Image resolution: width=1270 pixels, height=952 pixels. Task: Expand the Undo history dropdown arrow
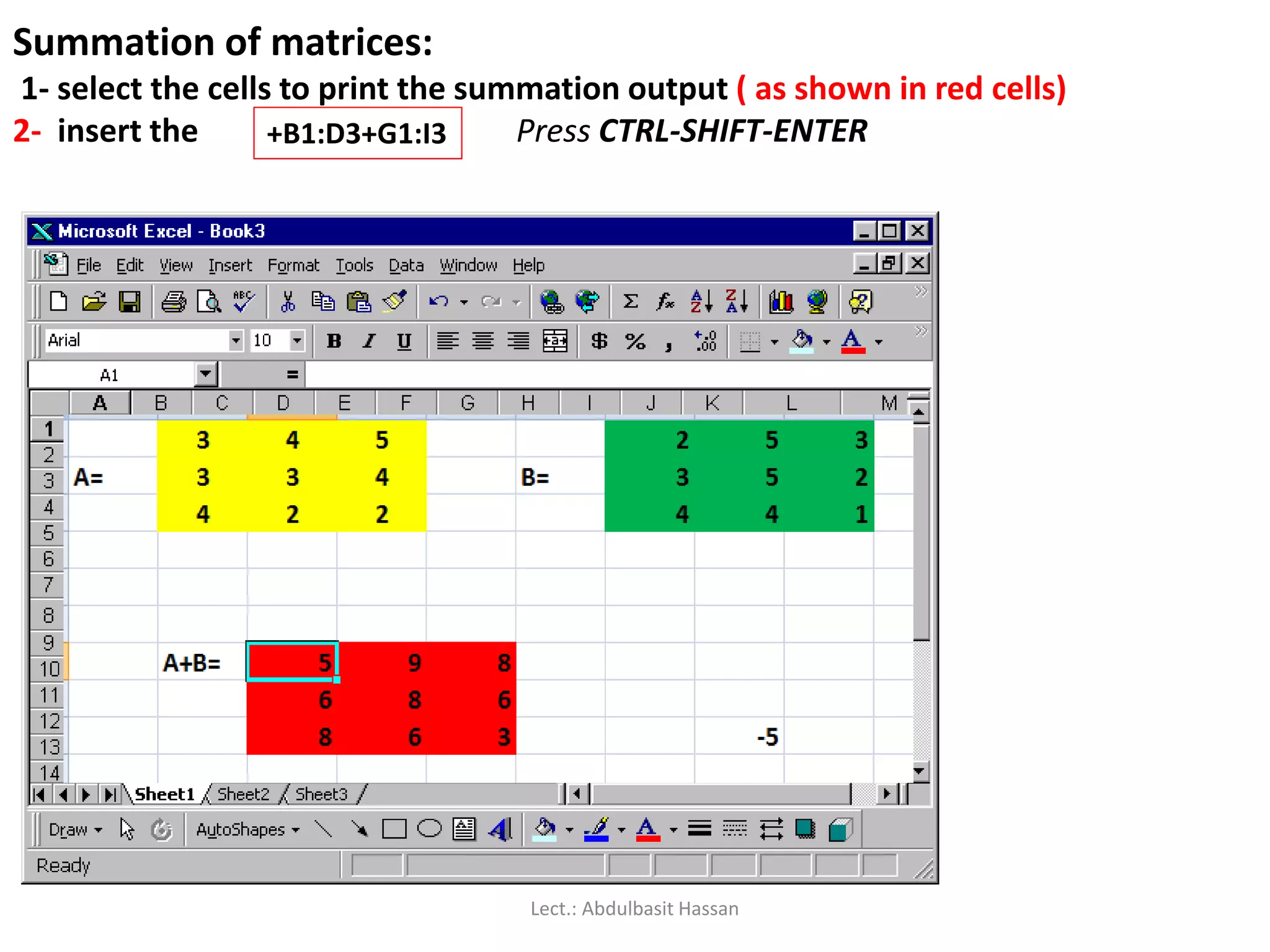coord(464,302)
